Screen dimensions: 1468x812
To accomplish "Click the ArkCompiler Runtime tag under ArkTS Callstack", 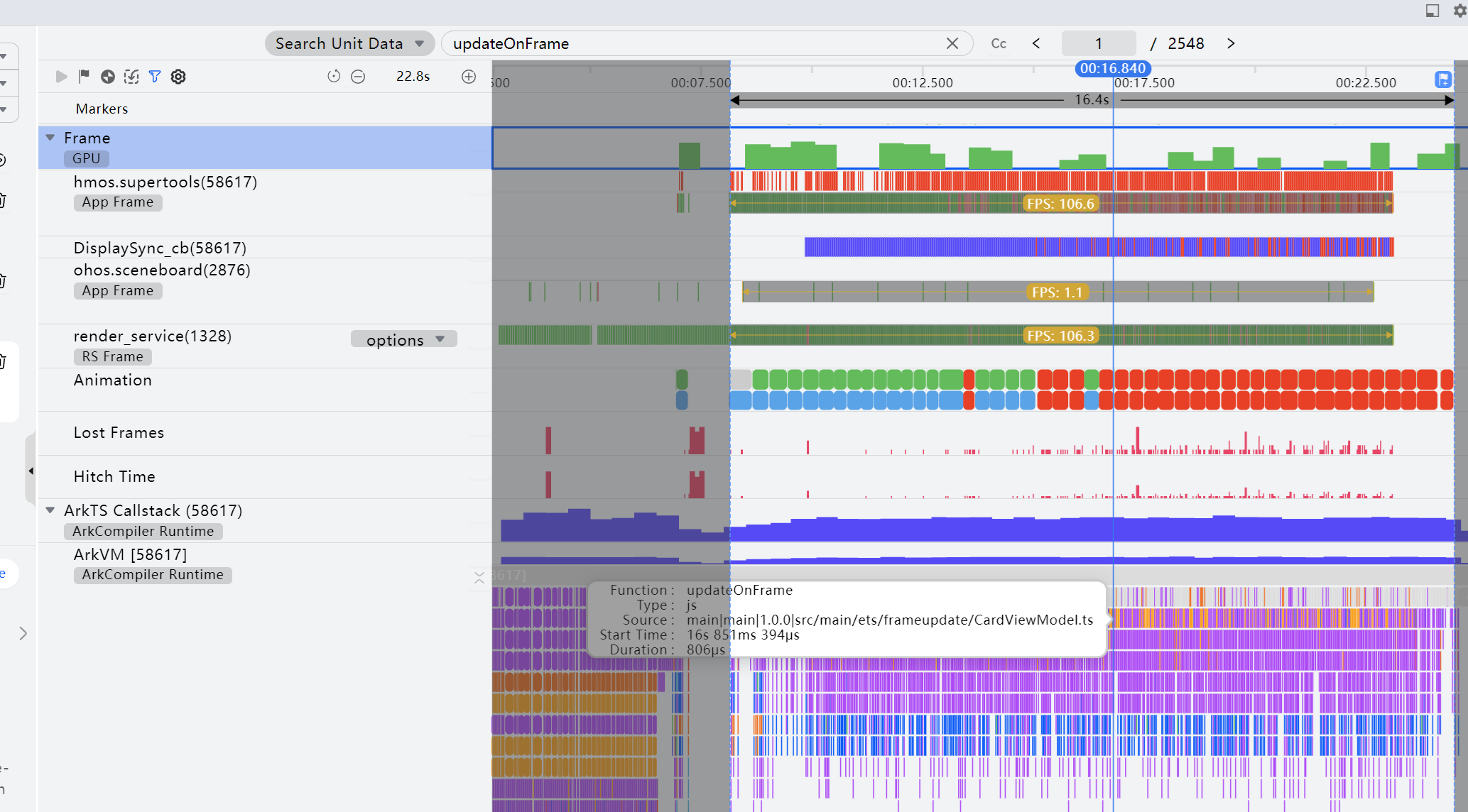I will [x=143, y=532].
